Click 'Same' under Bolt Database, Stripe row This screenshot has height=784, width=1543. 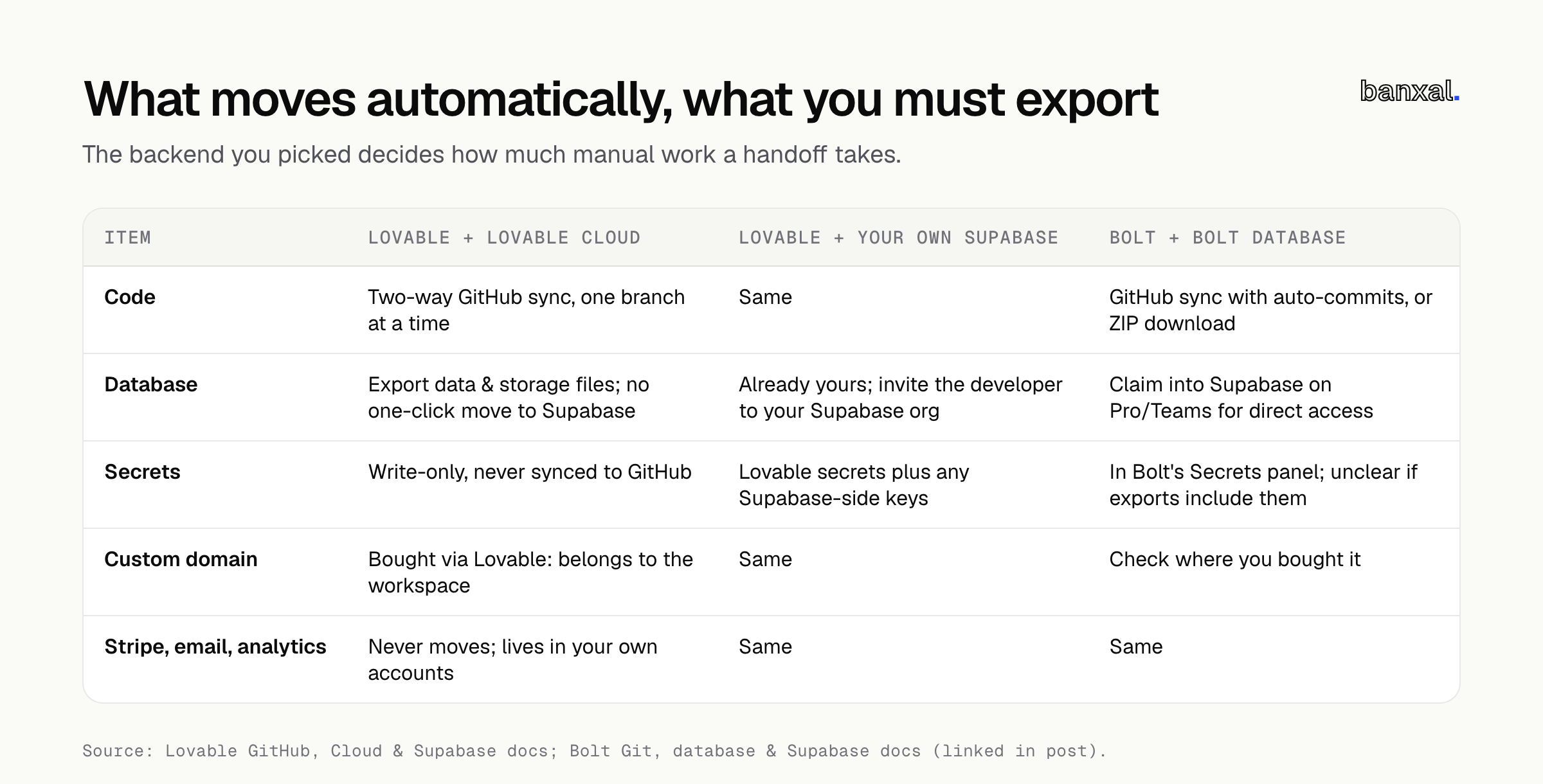pyautogui.click(x=1136, y=646)
